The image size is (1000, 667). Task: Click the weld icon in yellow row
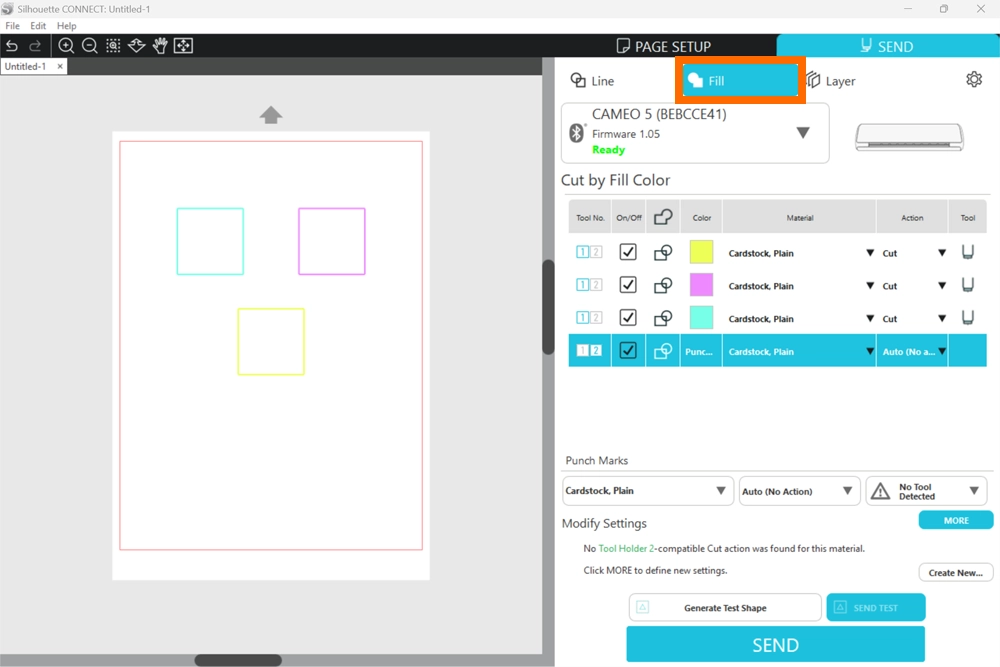coord(662,253)
